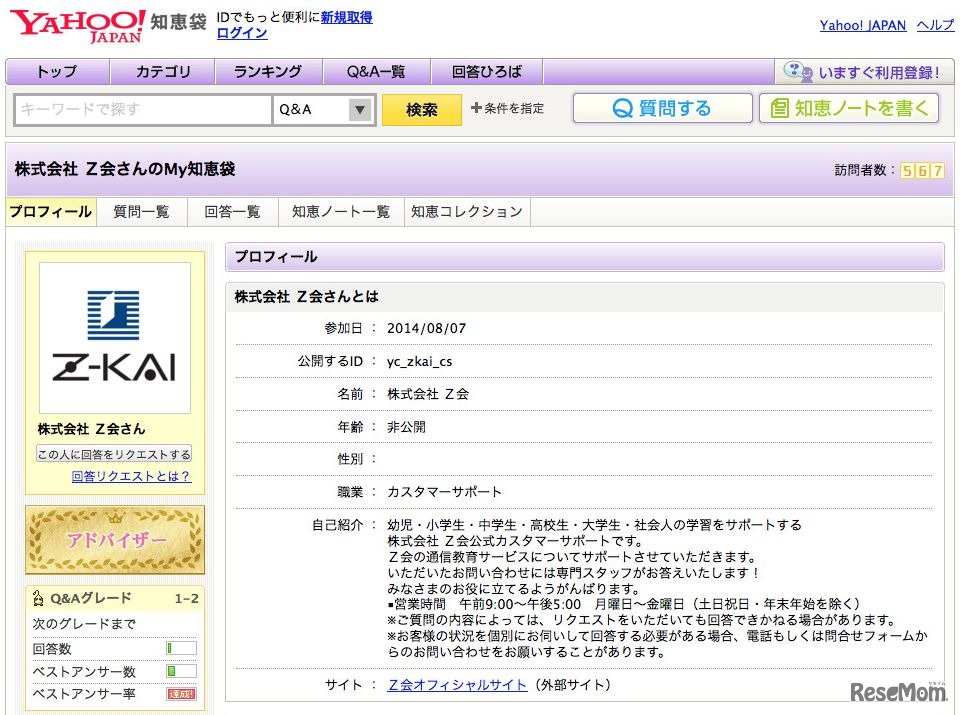This screenshot has width=961, height=715.
Task: Open the Z会オフィシャルサイト external link
Action: [x=455, y=684]
